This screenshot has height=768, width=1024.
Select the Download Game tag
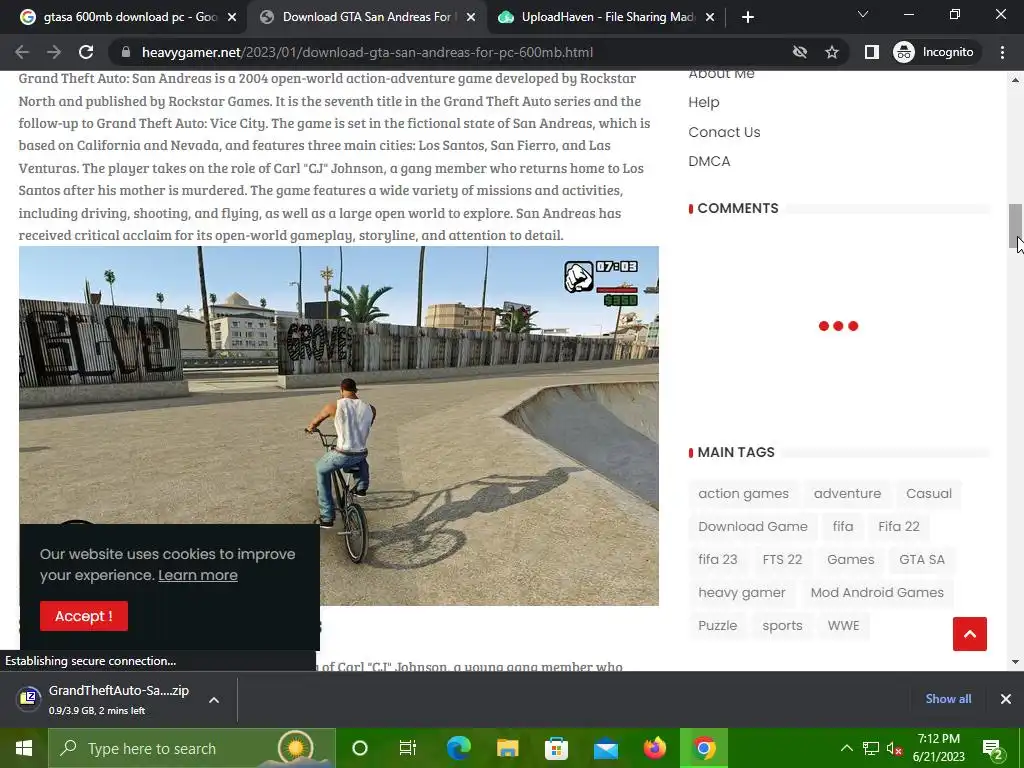tap(752, 526)
